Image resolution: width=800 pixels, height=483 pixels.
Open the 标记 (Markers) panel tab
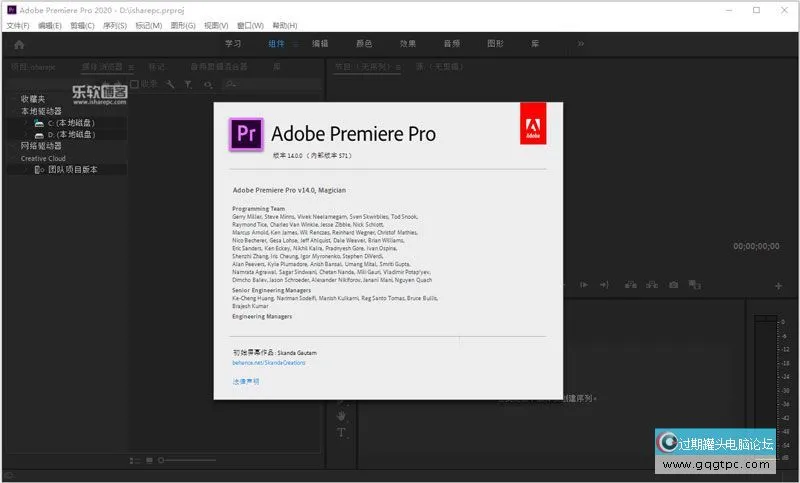[157, 67]
